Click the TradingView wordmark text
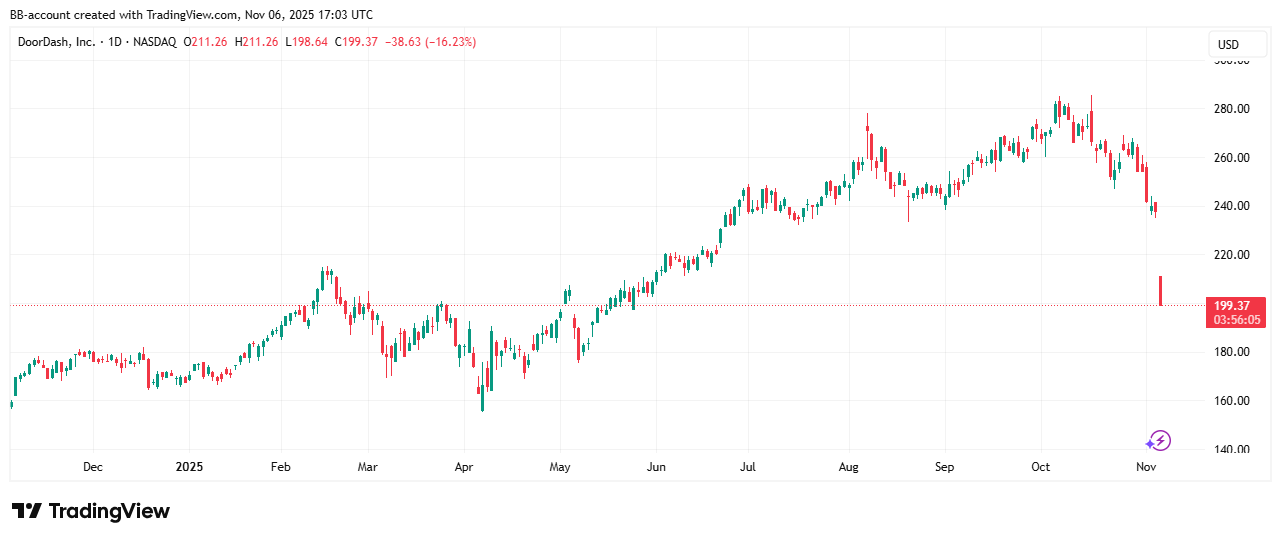 click(x=109, y=511)
